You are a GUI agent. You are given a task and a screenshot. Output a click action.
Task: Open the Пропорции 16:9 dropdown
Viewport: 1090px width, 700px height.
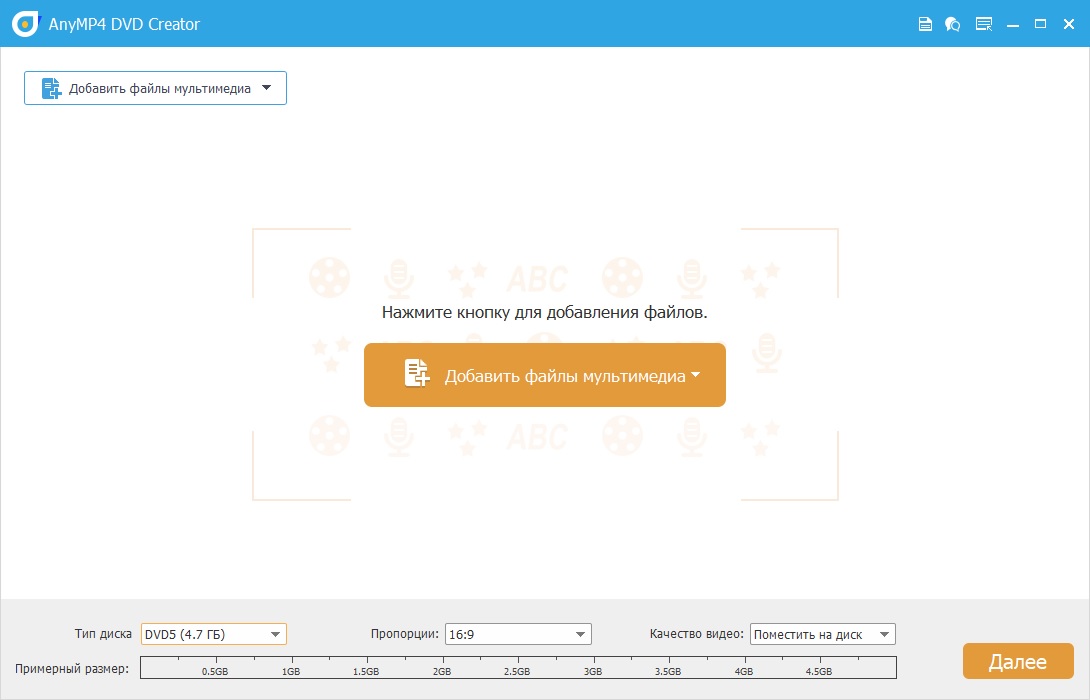pyautogui.click(x=580, y=633)
